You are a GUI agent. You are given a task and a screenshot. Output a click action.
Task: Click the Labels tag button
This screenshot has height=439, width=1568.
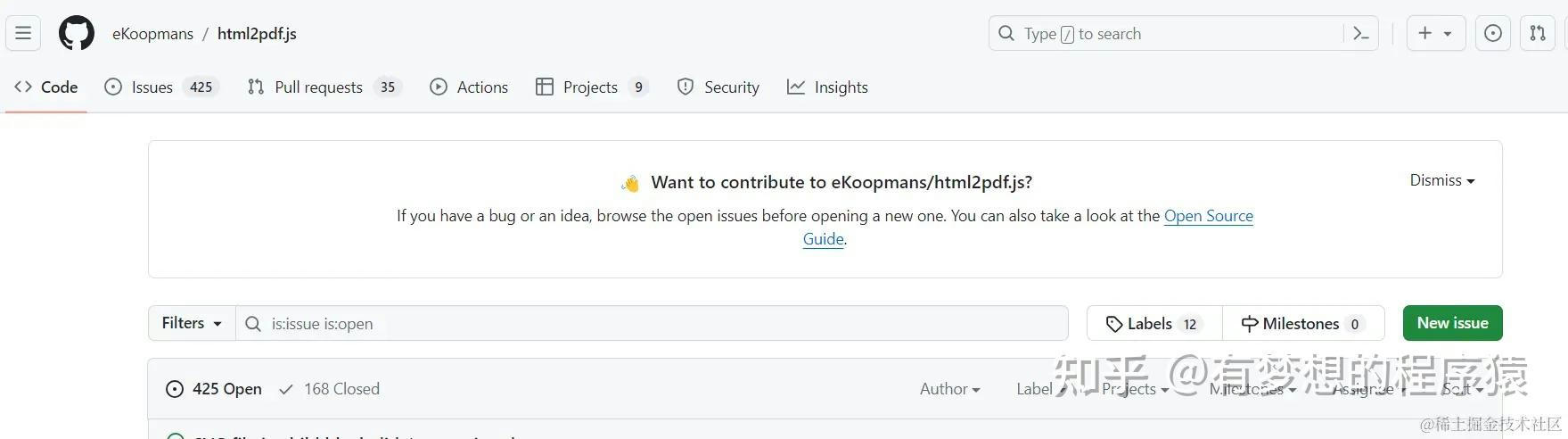[x=1153, y=323]
